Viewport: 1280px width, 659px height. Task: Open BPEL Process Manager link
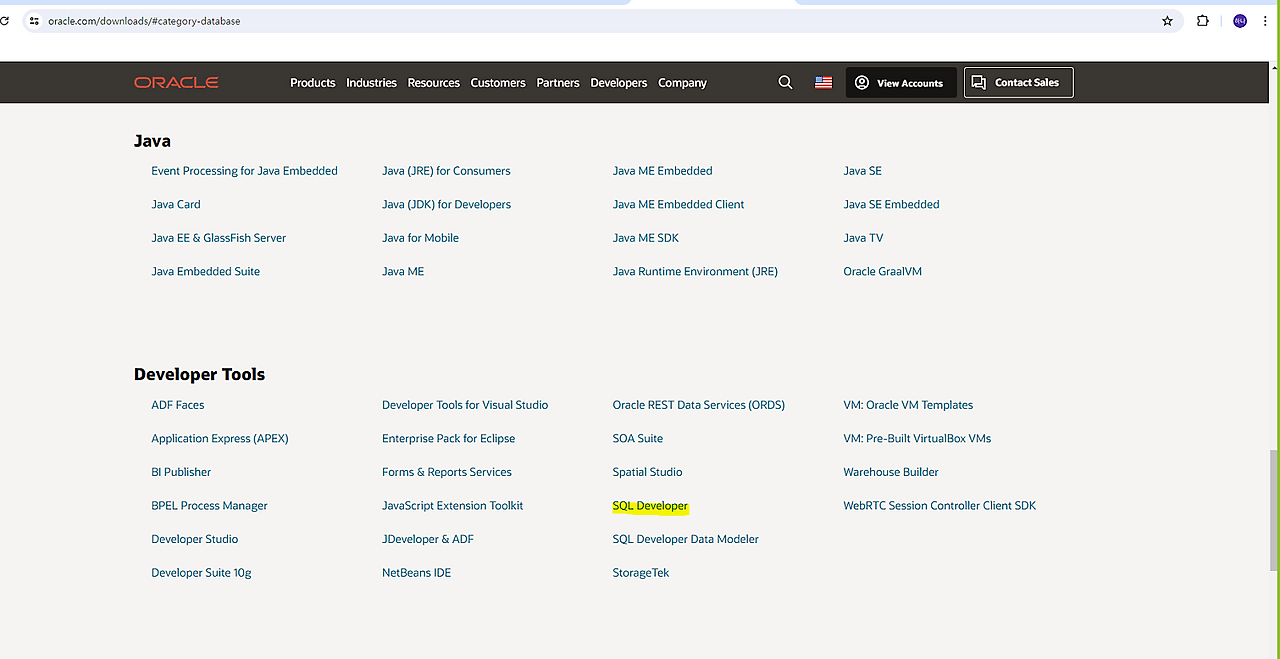209,506
